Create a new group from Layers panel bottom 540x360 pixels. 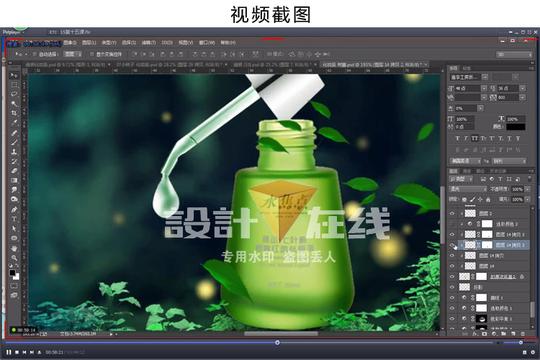(x=503, y=333)
